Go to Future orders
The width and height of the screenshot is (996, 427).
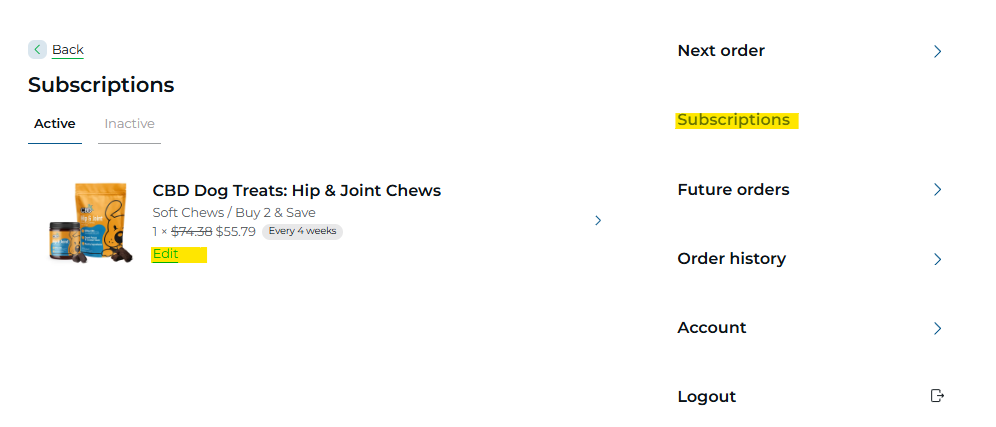pos(733,190)
